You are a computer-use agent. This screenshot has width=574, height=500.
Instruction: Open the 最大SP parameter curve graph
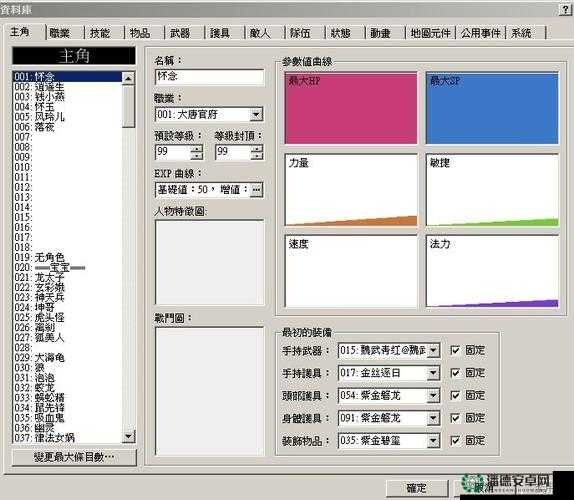[x=492, y=108]
